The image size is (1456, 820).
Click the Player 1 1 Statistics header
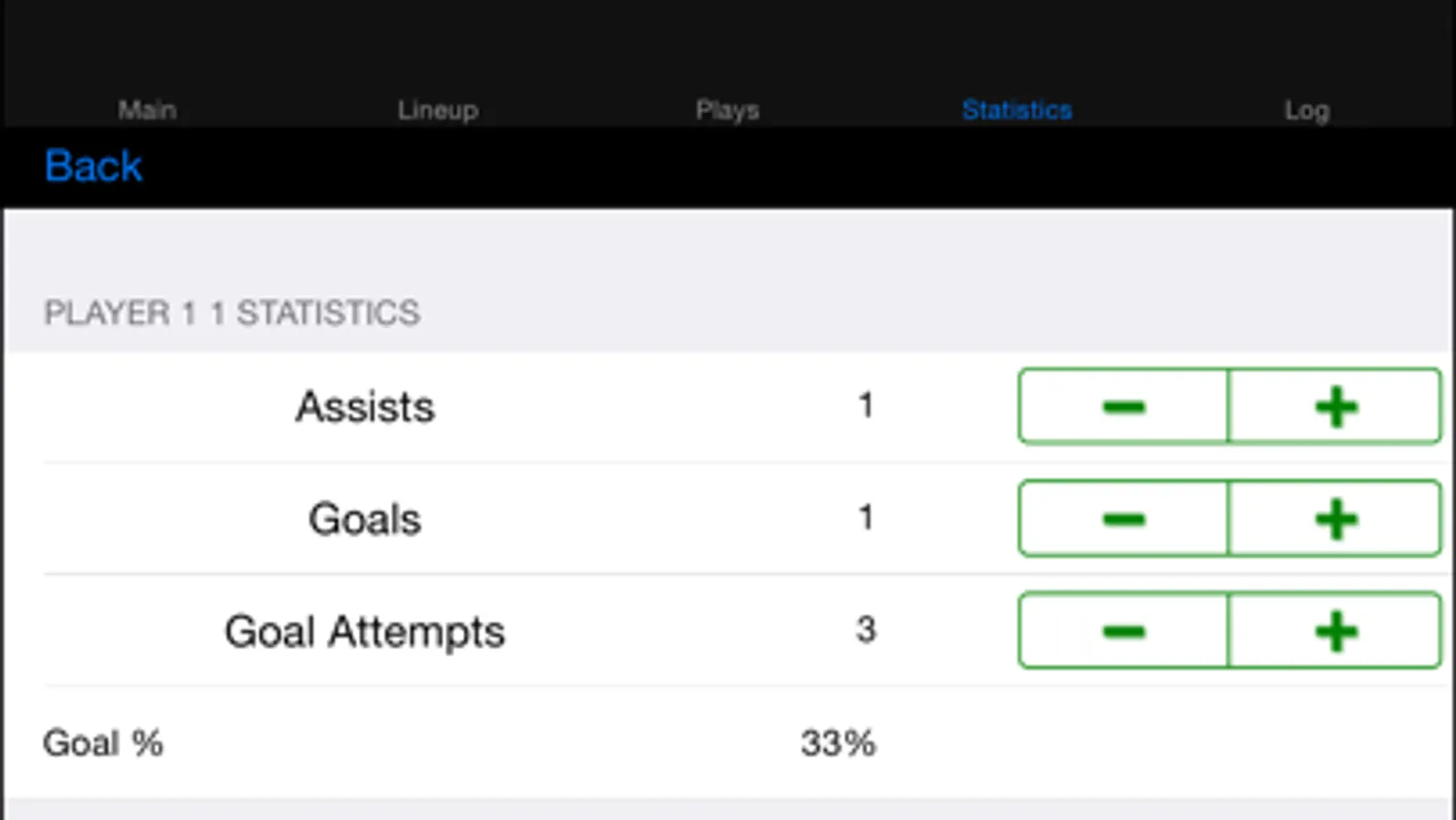[232, 313]
